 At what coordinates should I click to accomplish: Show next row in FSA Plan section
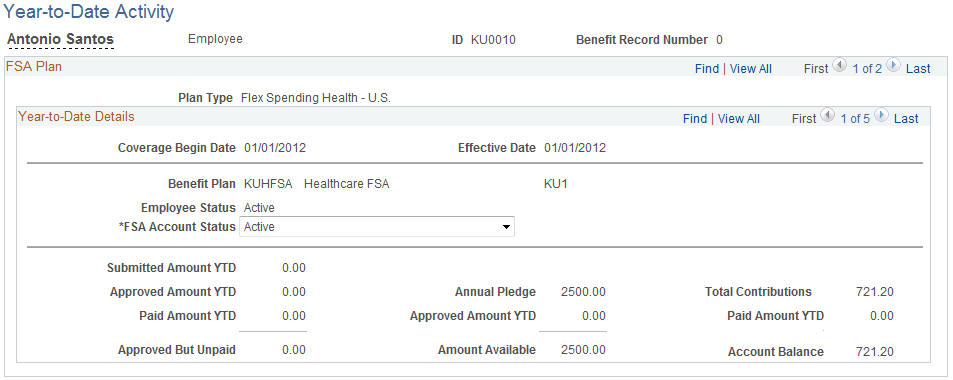[893, 66]
